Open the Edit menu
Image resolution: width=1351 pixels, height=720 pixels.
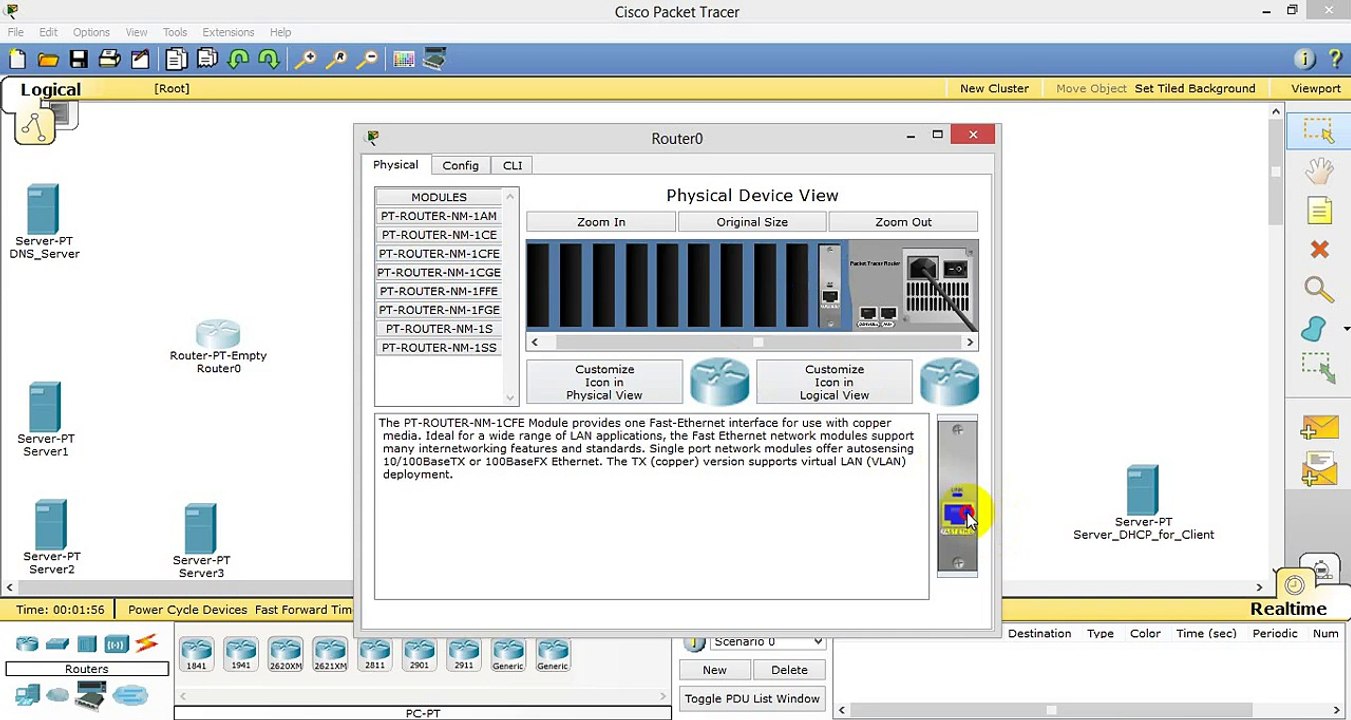coord(48,32)
